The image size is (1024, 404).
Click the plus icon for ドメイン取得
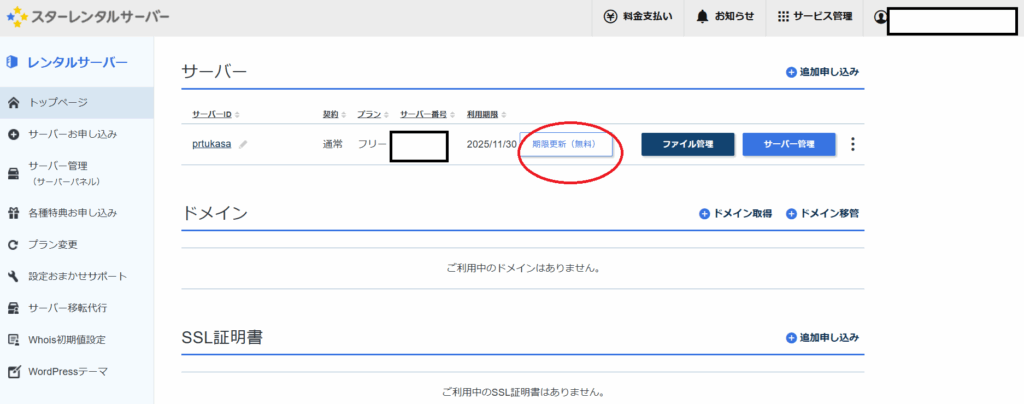704,214
